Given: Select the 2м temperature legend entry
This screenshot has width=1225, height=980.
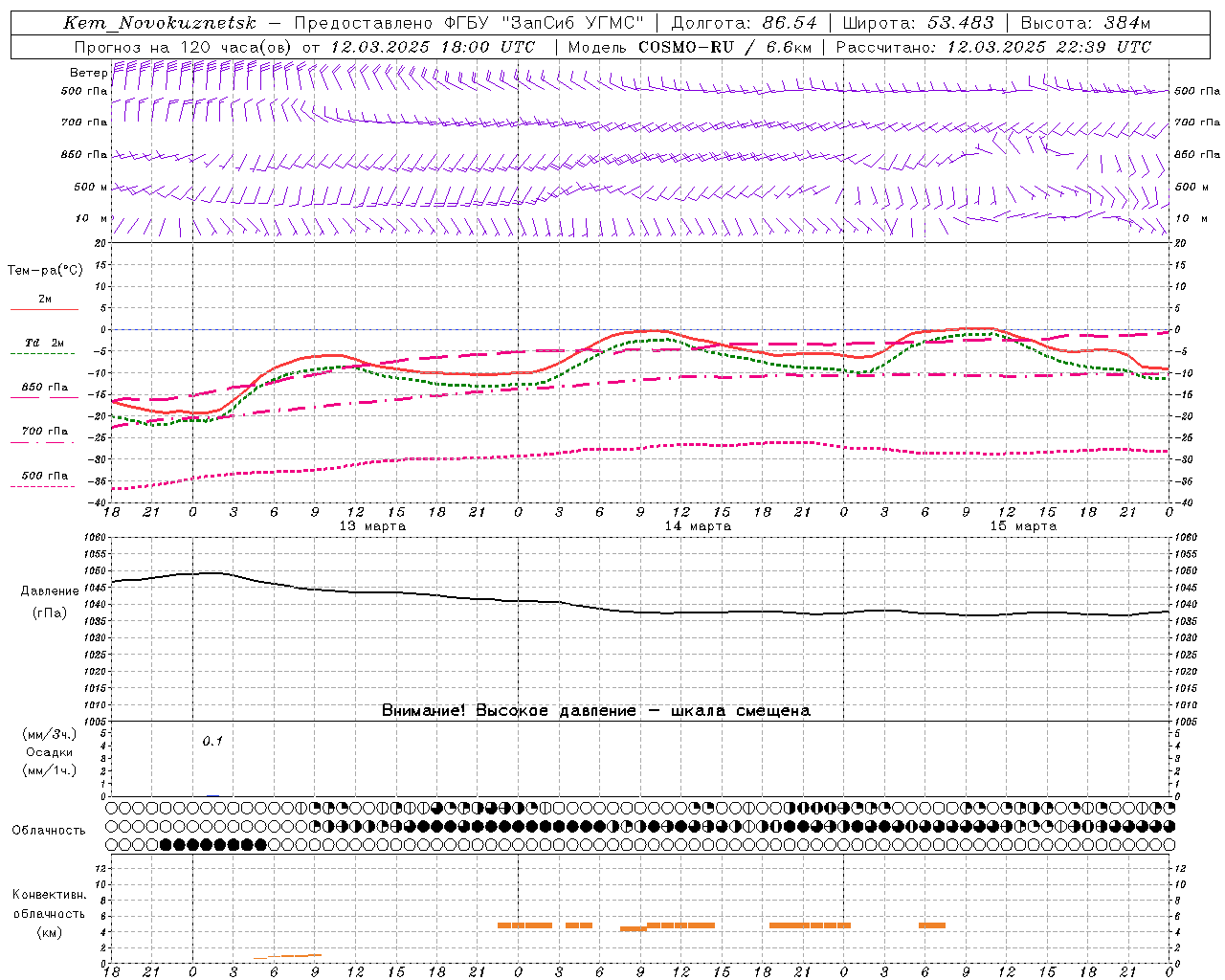Looking at the screenshot, I should [x=45, y=300].
